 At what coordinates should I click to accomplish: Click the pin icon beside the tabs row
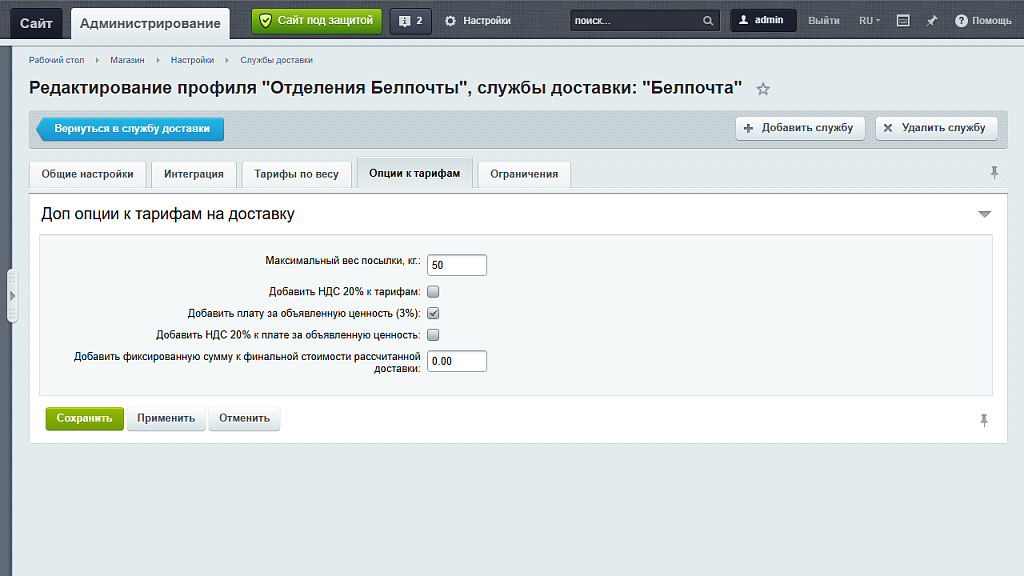pos(994,173)
